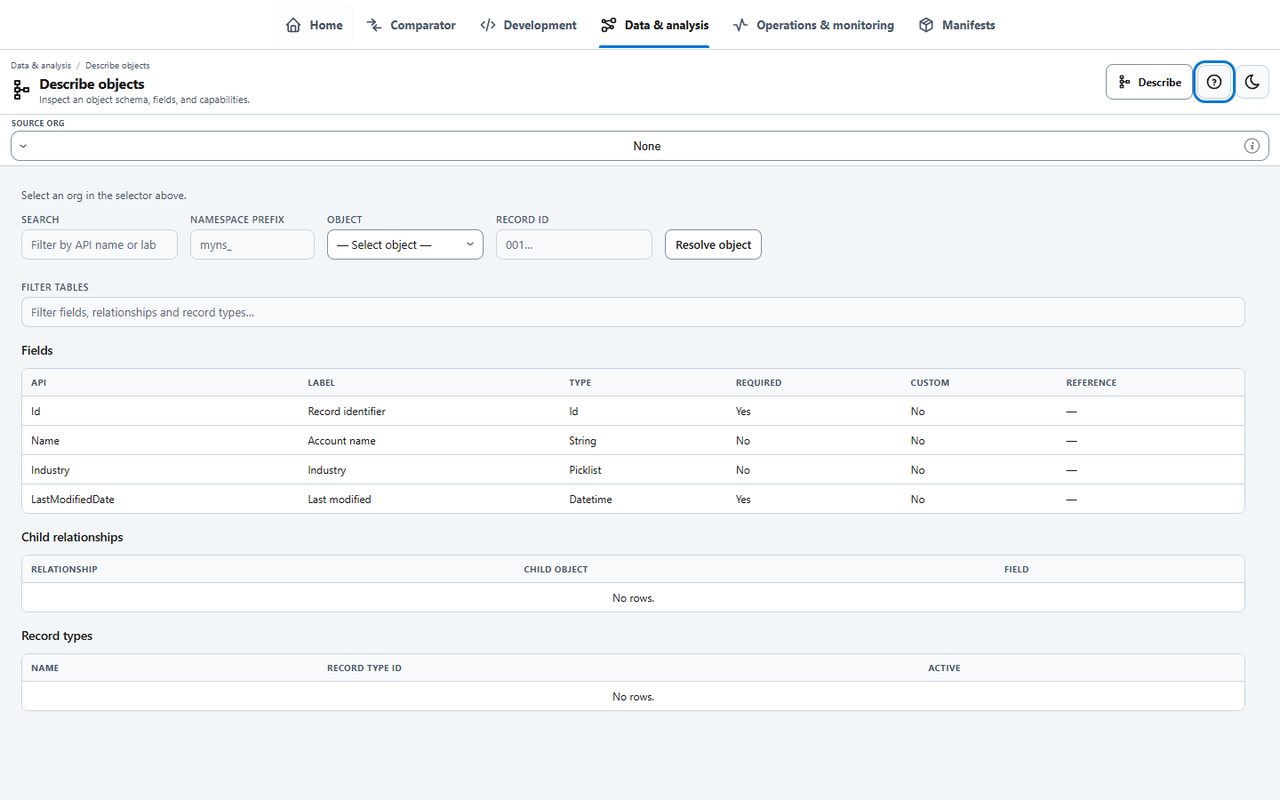
Task: Click the Describe button
Action: click(x=1149, y=82)
